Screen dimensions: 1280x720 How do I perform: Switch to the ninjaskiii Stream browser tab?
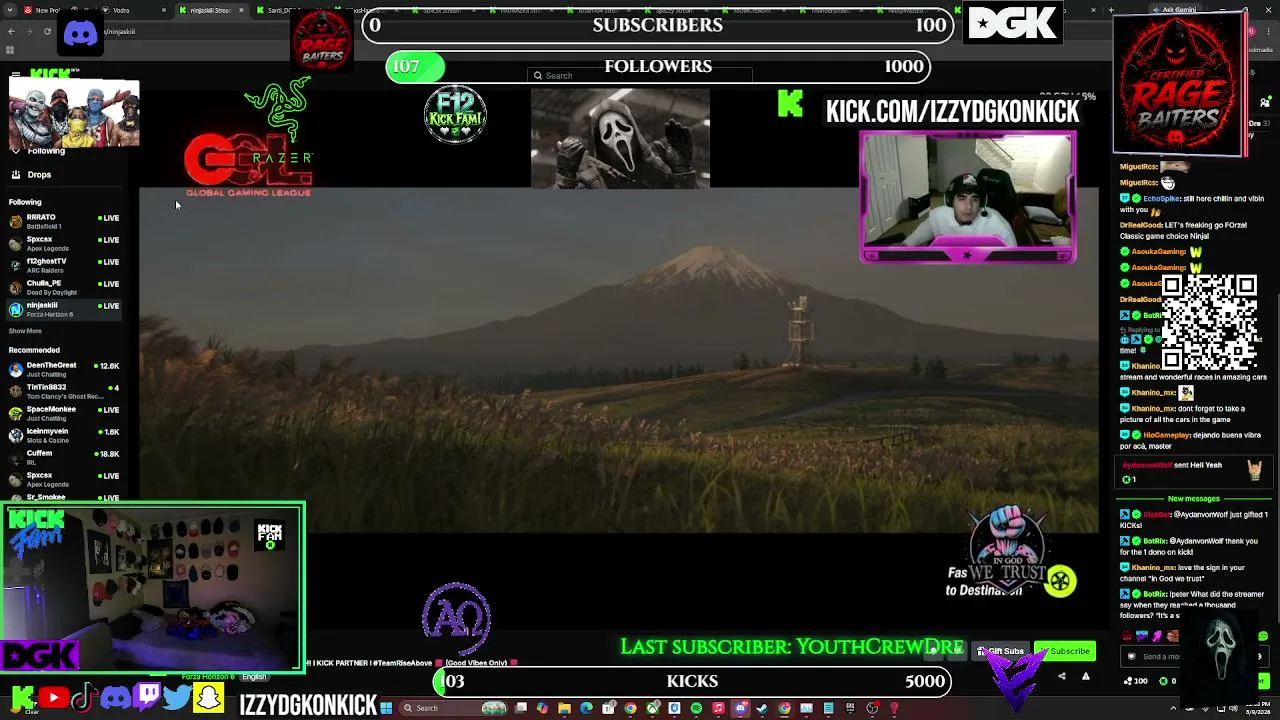click(210, 10)
